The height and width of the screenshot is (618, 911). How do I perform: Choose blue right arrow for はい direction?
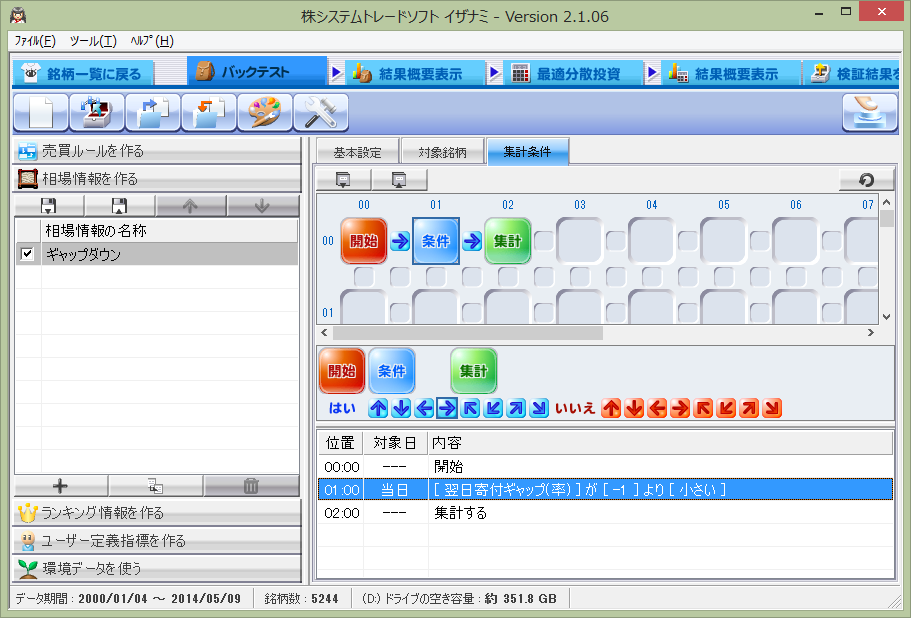(x=447, y=408)
